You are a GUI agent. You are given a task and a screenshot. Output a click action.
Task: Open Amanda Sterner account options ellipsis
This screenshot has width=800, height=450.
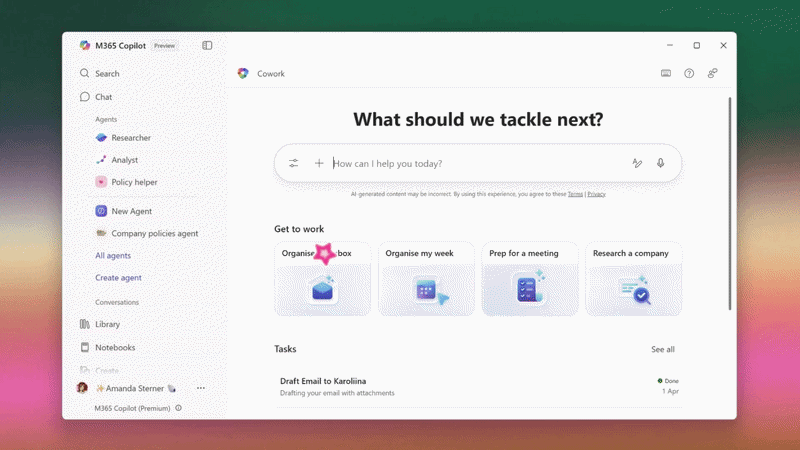coord(201,388)
